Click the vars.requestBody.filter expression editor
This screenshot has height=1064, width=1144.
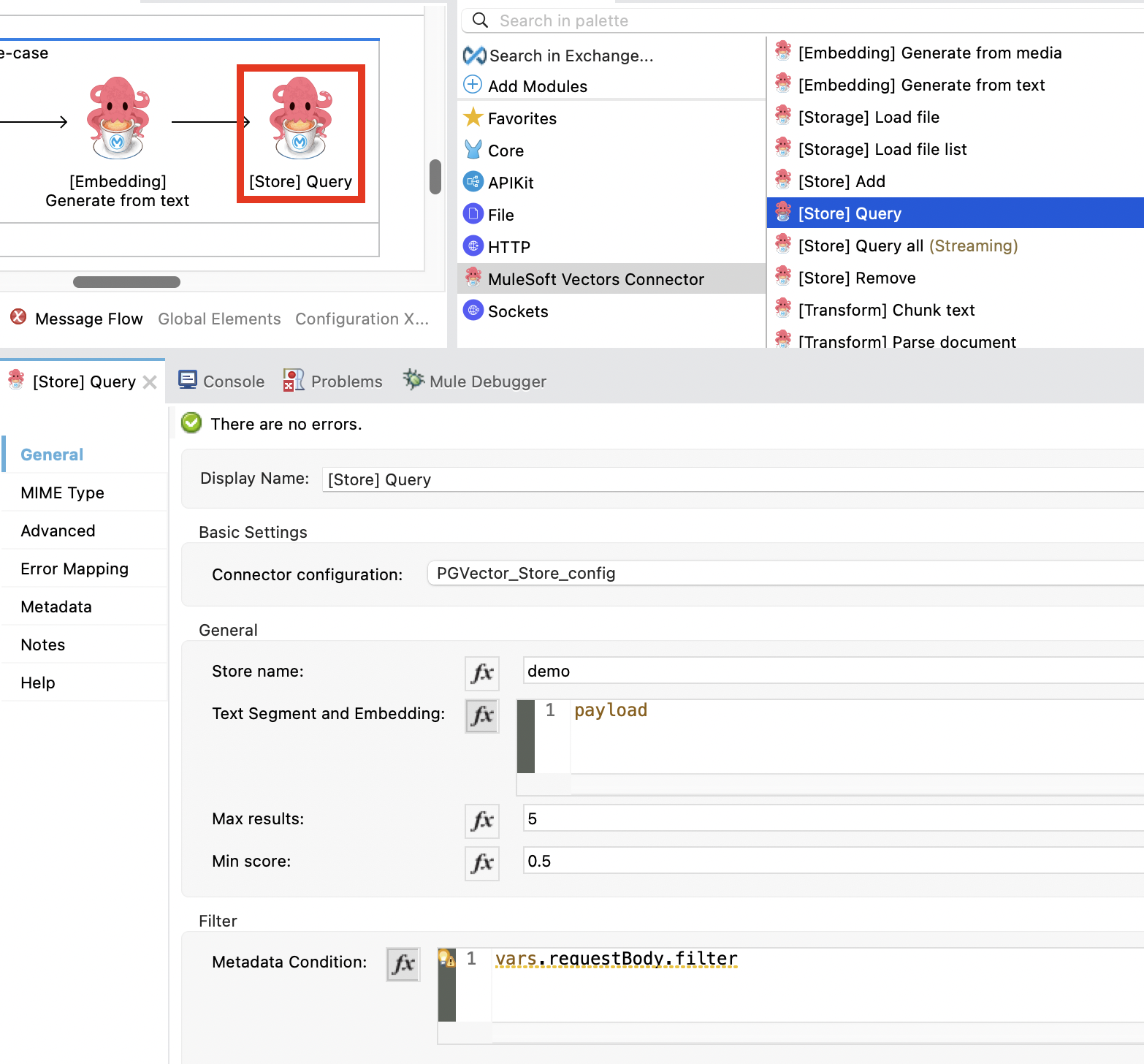[817, 984]
